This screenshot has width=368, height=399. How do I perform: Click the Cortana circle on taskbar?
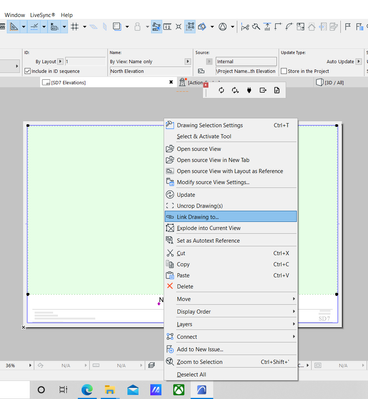41,389
